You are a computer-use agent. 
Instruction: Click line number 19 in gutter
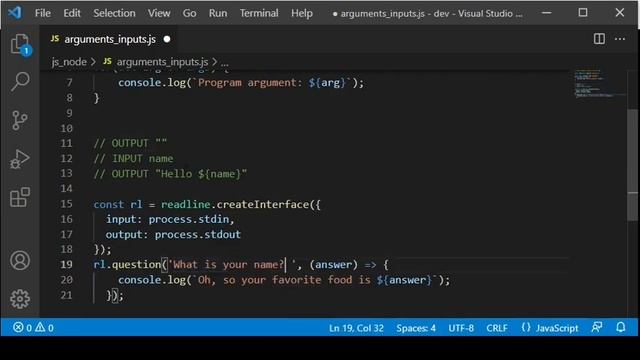[x=66, y=264]
